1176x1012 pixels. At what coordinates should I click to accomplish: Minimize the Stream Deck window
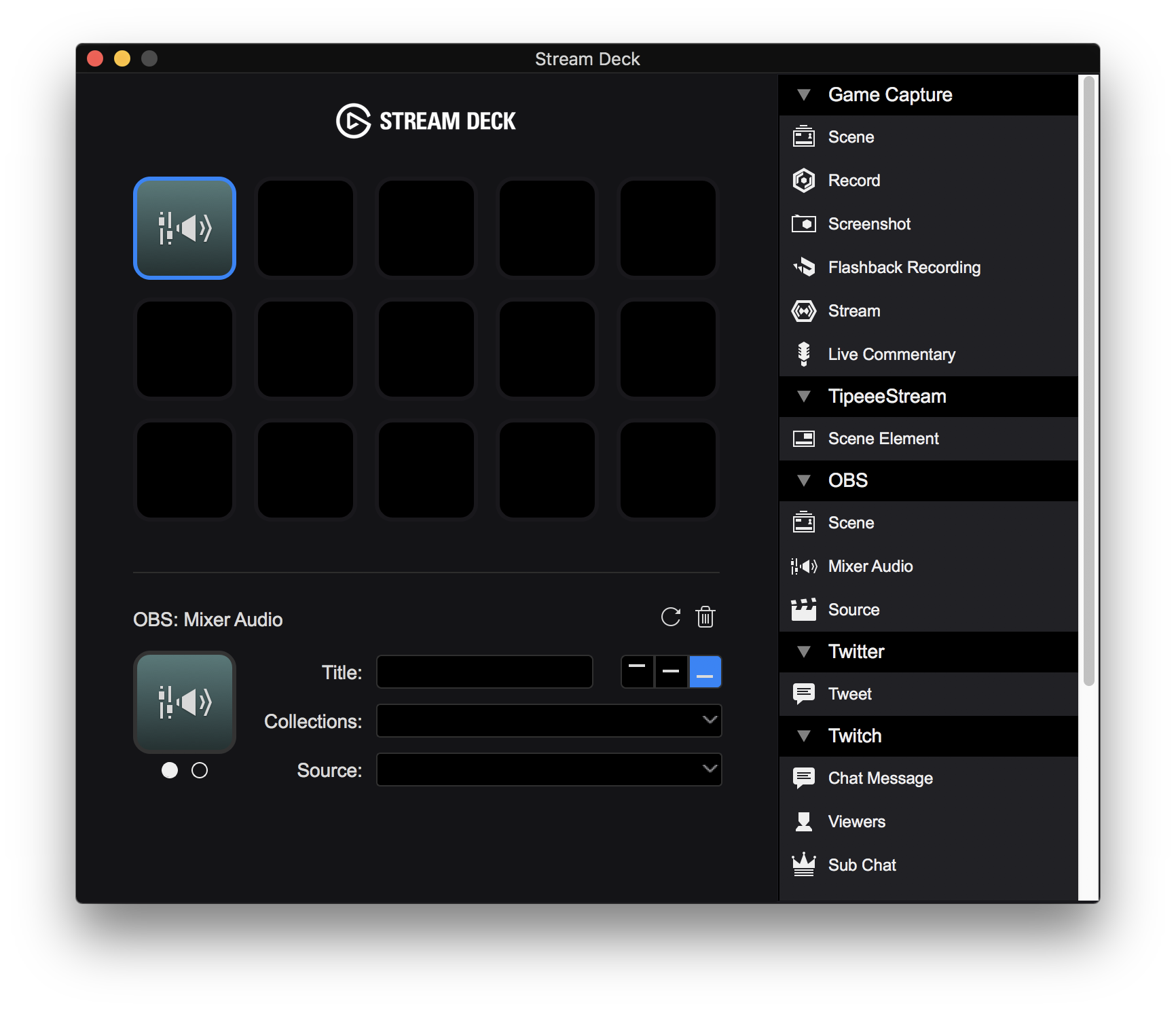coord(122,58)
